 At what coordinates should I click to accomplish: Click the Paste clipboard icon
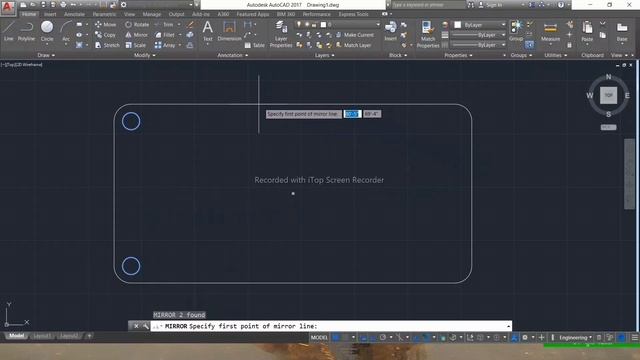(587, 31)
